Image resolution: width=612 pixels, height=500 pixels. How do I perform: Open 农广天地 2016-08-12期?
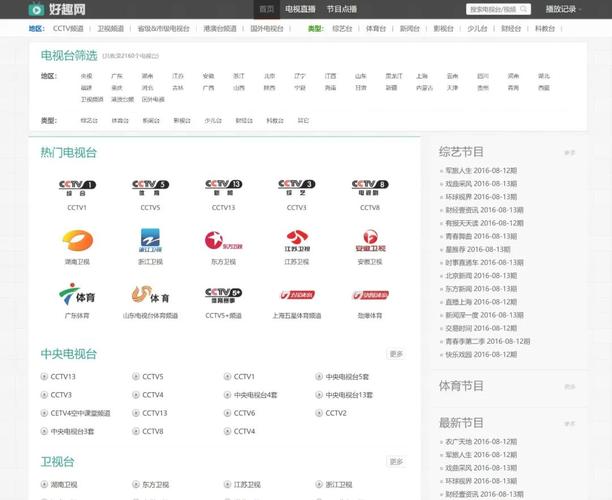[481, 442]
